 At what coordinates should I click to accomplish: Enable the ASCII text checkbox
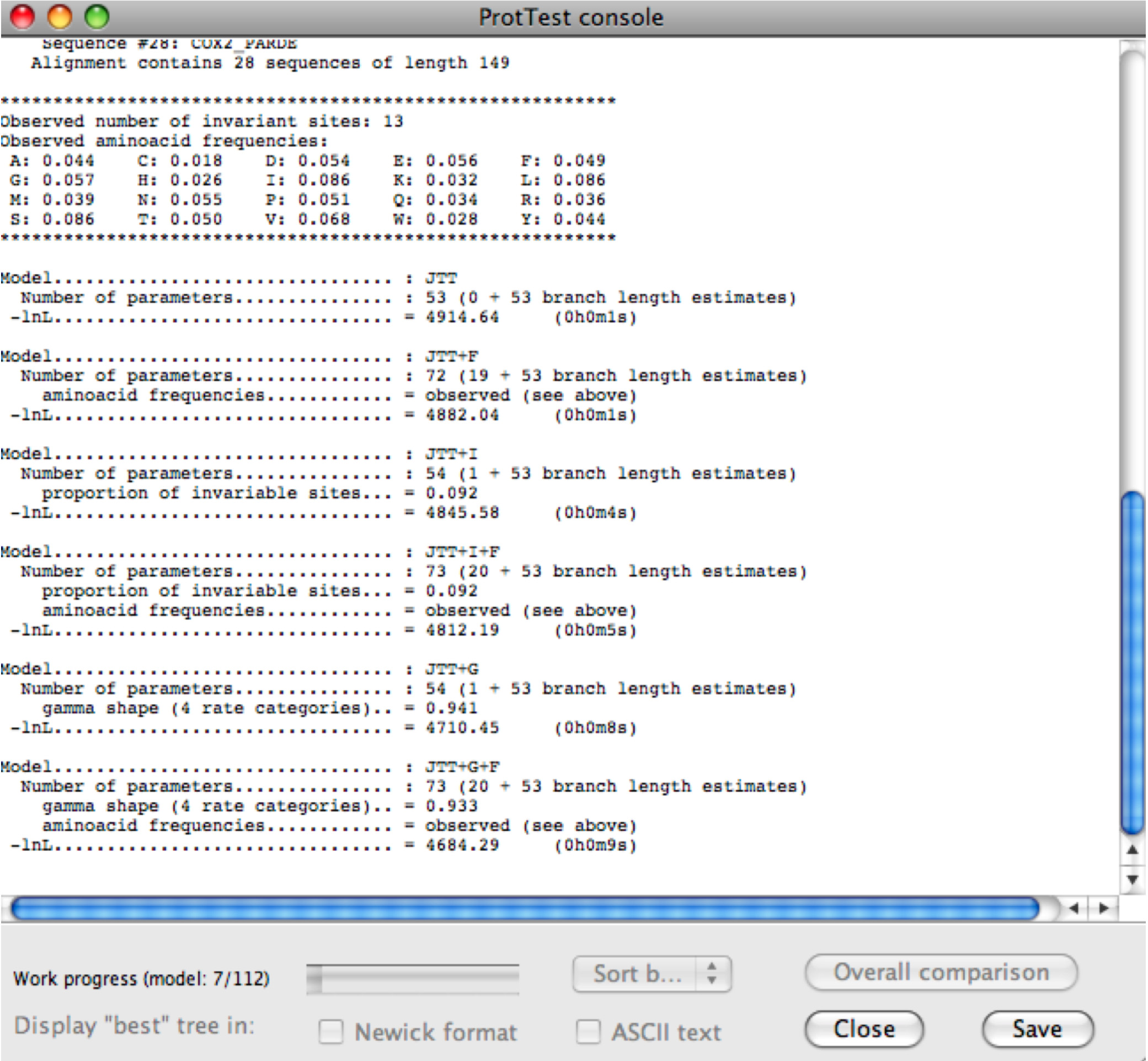pyautogui.click(x=589, y=1032)
